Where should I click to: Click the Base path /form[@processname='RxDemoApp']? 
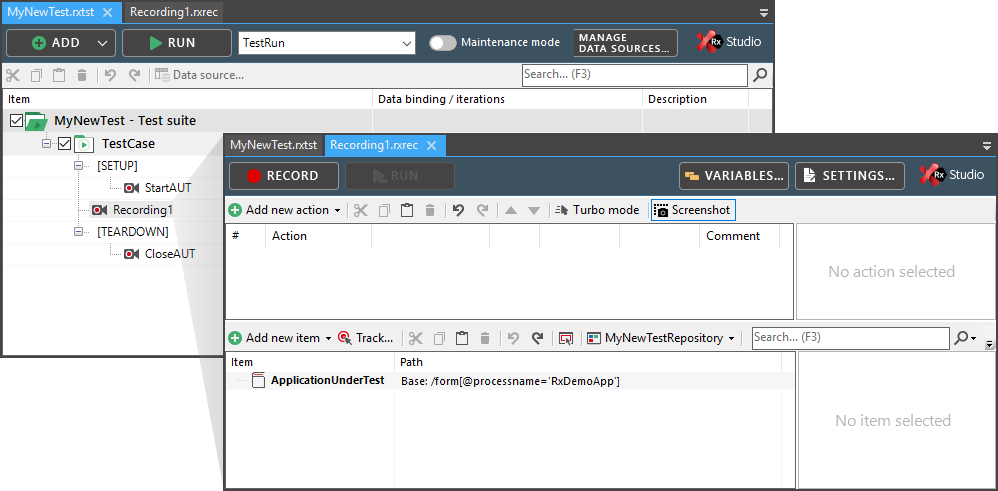pyautogui.click(x=510, y=381)
